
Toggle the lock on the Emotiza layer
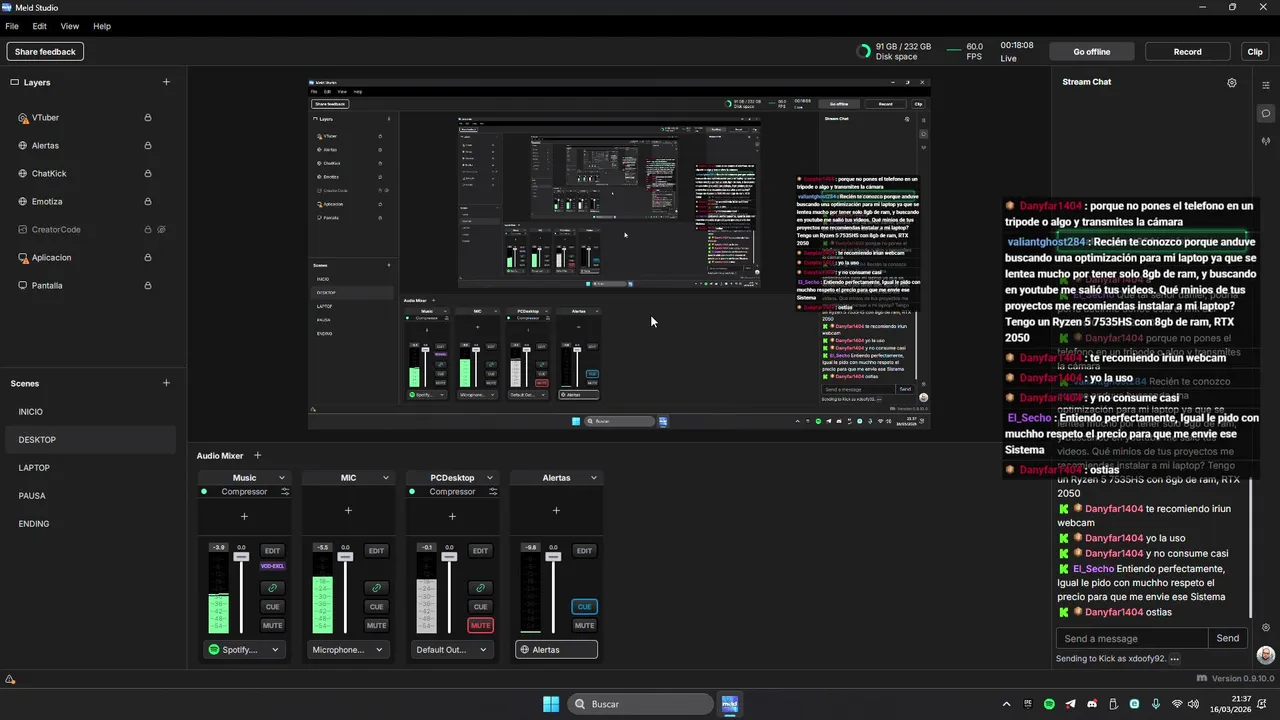pos(148,202)
